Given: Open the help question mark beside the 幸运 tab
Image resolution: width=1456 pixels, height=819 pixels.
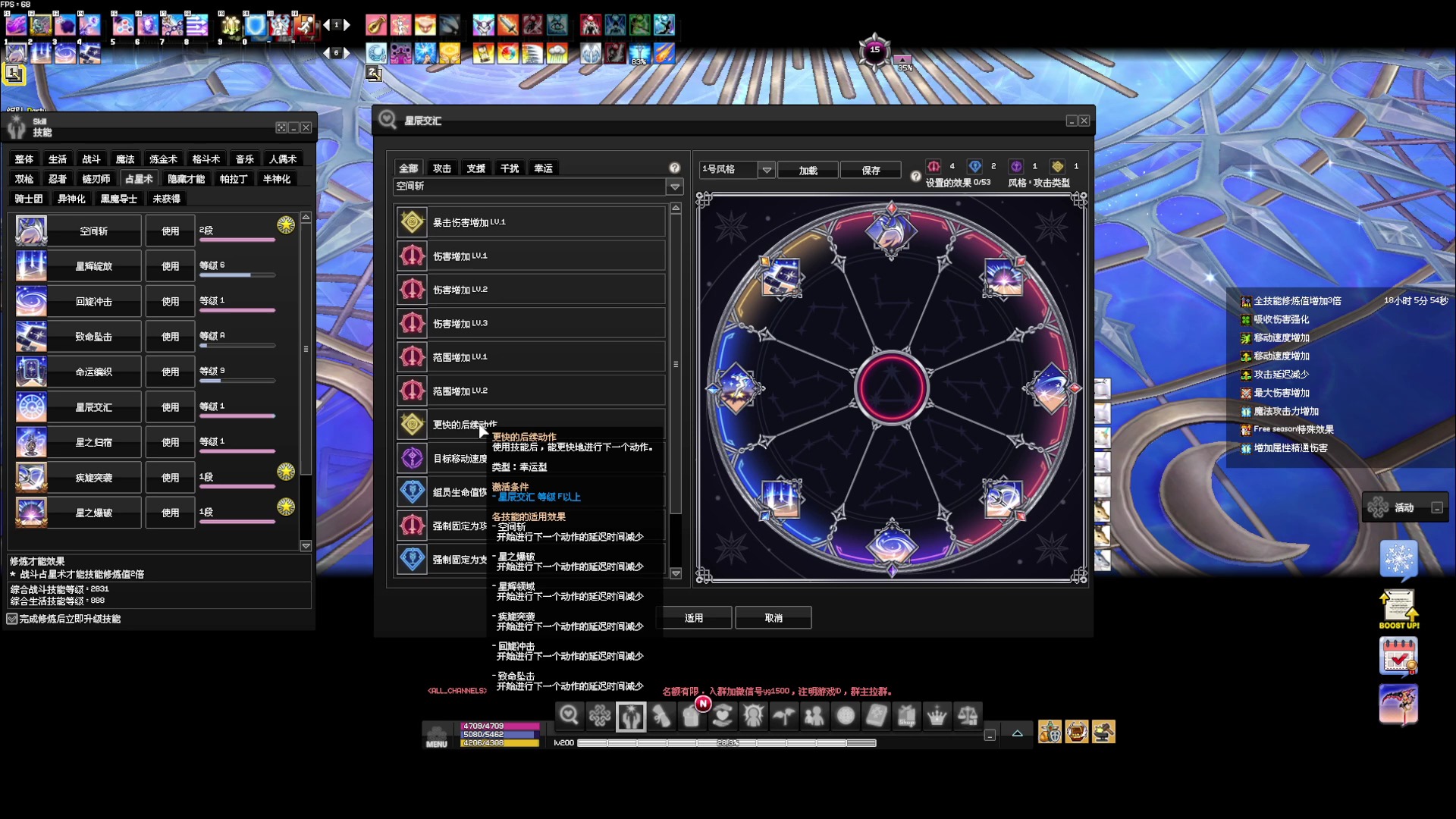Looking at the screenshot, I should 674,168.
